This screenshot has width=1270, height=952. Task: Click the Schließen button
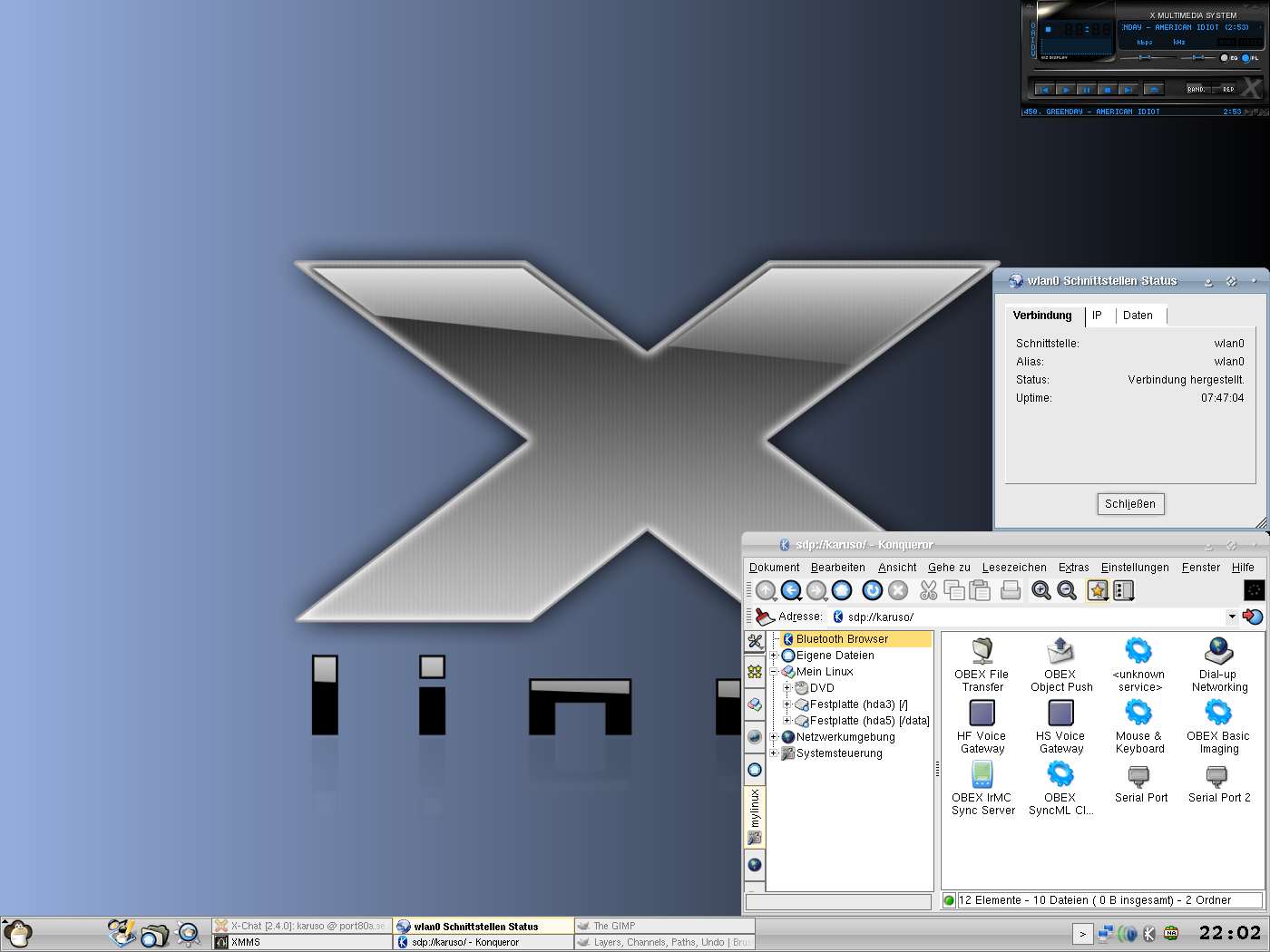(x=1130, y=504)
